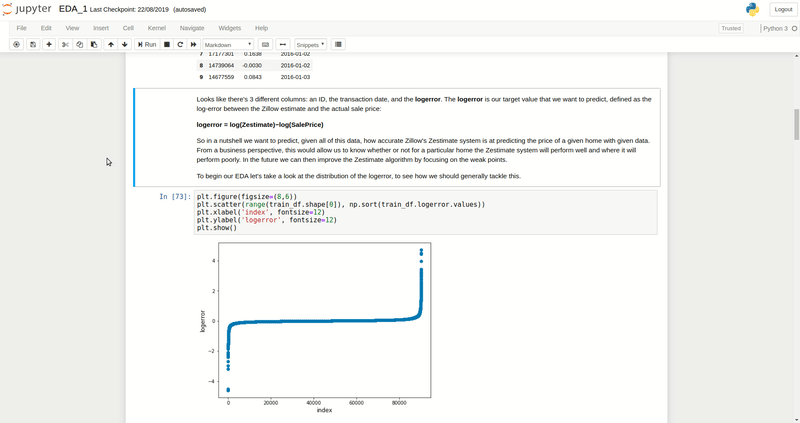Click the Trusted notebook button
Image resolution: width=800 pixels, height=423 pixels.
[x=731, y=29]
